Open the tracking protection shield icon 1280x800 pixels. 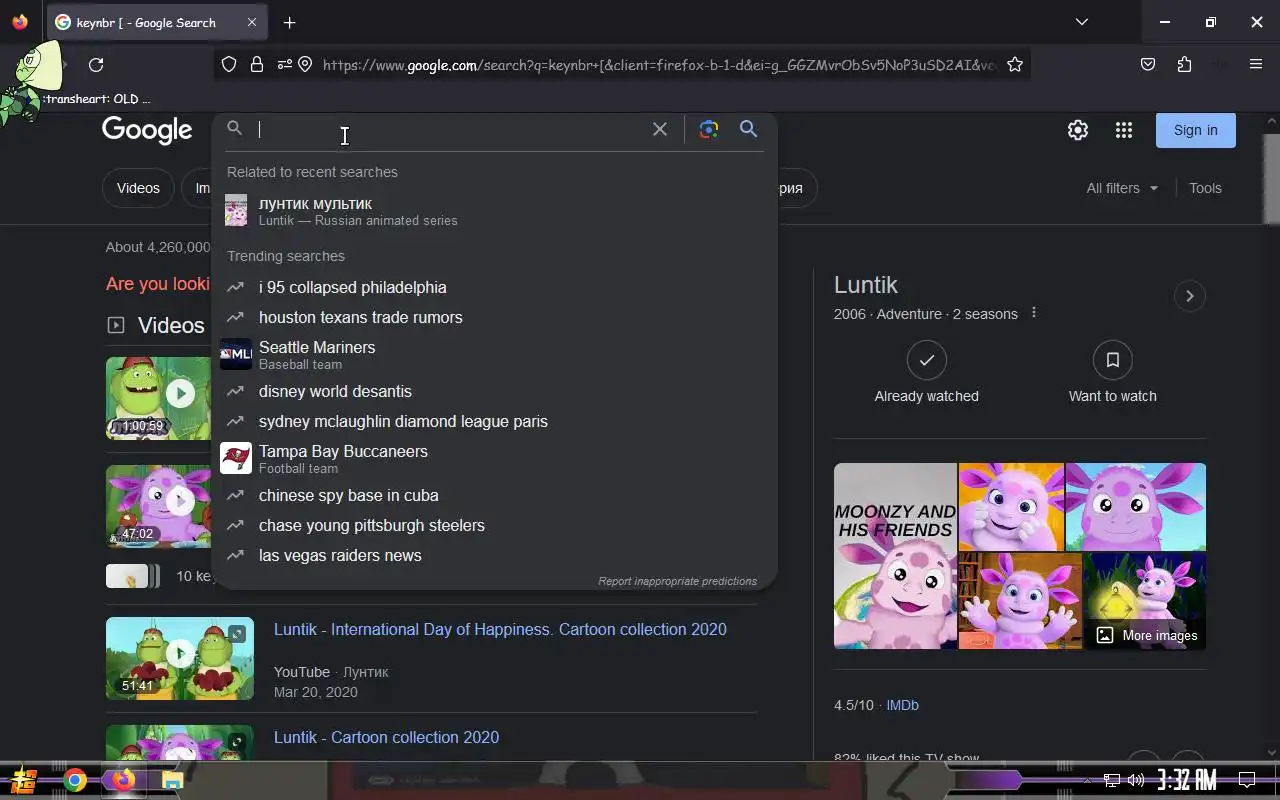pos(229,65)
